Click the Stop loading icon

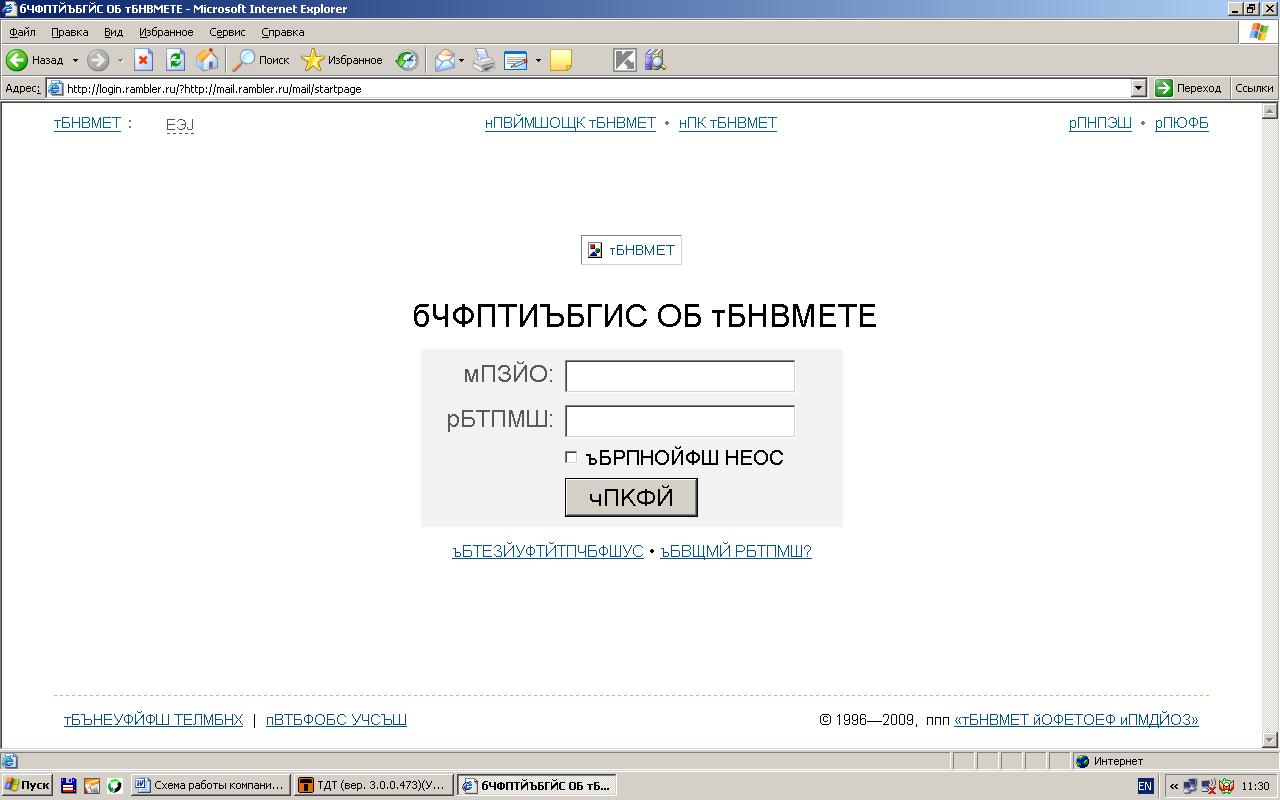[x=143, y=60]
